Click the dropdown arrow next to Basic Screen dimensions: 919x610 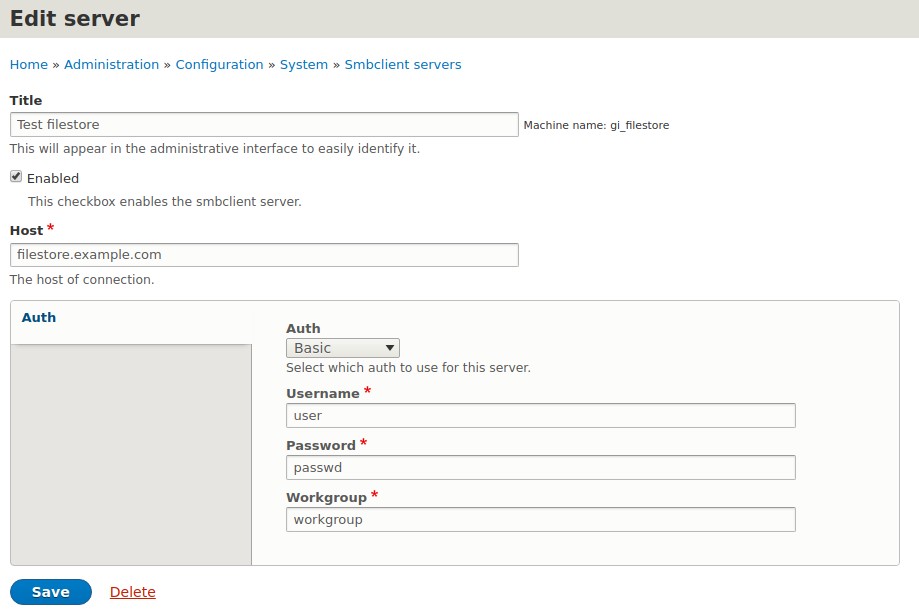390,348
